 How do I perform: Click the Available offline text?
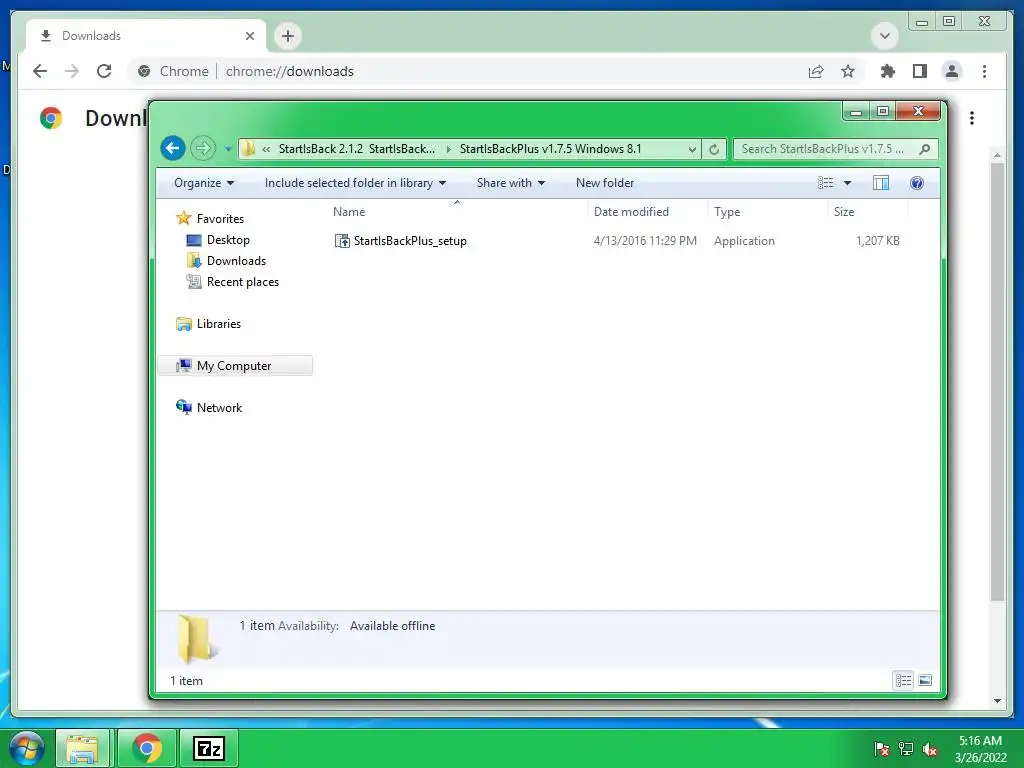point(392,626)
